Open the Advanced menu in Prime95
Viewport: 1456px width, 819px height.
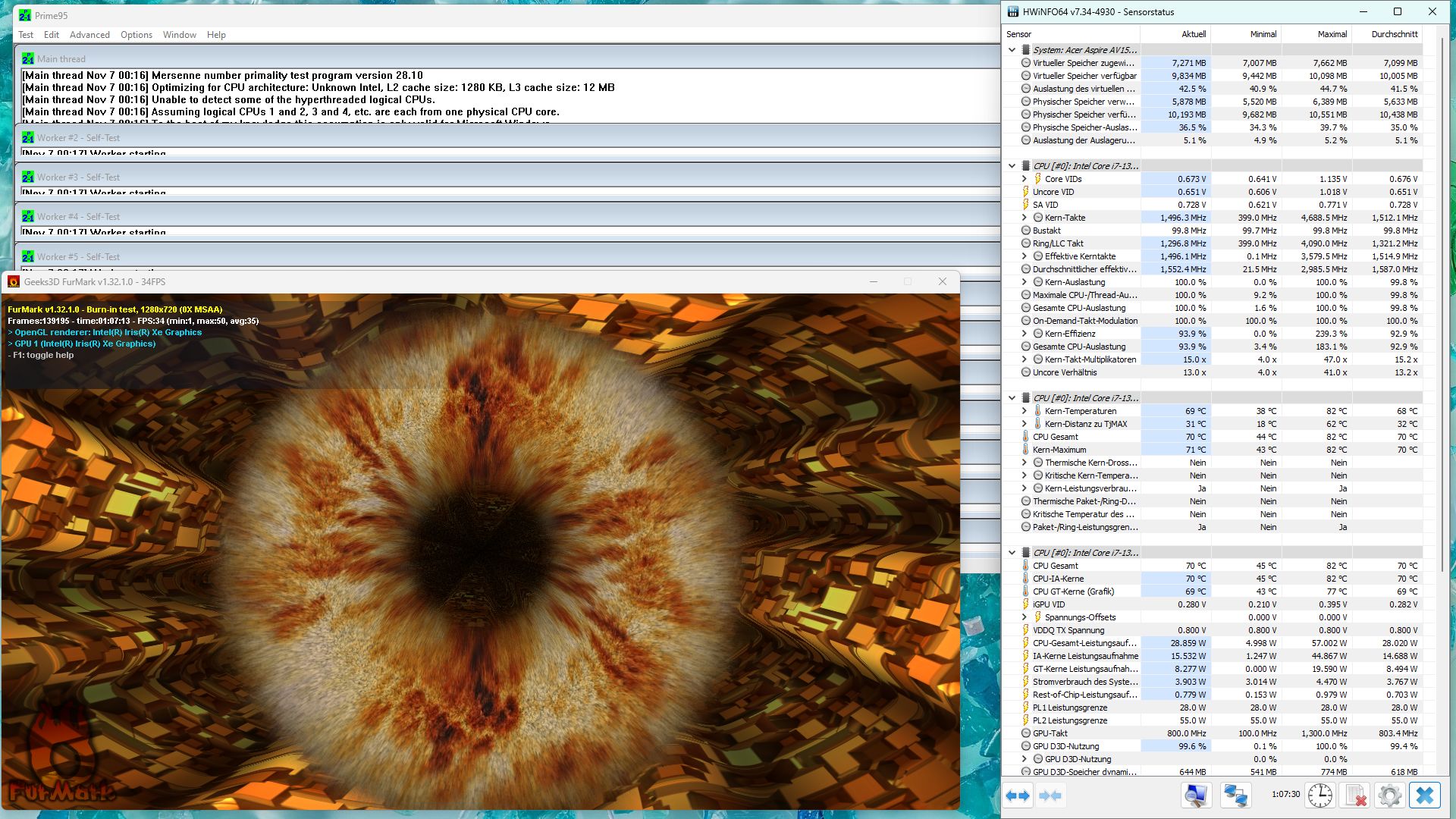click(89, 35)
